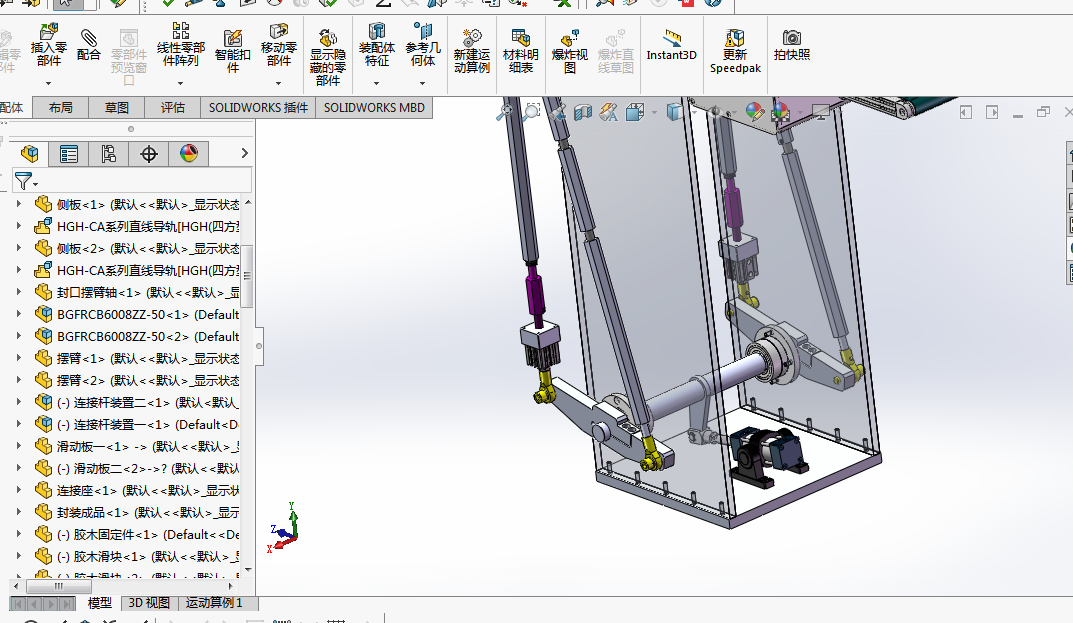Select (-) 连接杆装置二<1> in tree
The height and width of the screenshot is (623, 1073).
(137, 402)
